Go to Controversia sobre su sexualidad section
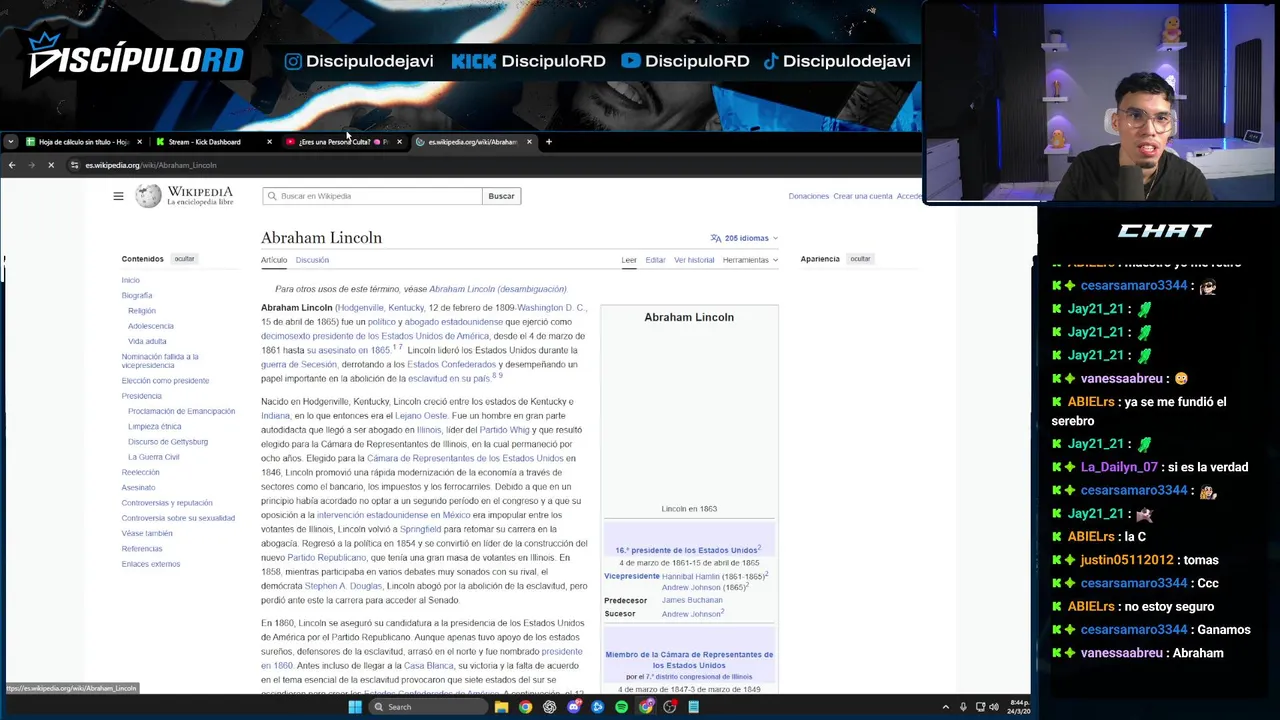1280x720 pixels. click(x=178, y=518)
